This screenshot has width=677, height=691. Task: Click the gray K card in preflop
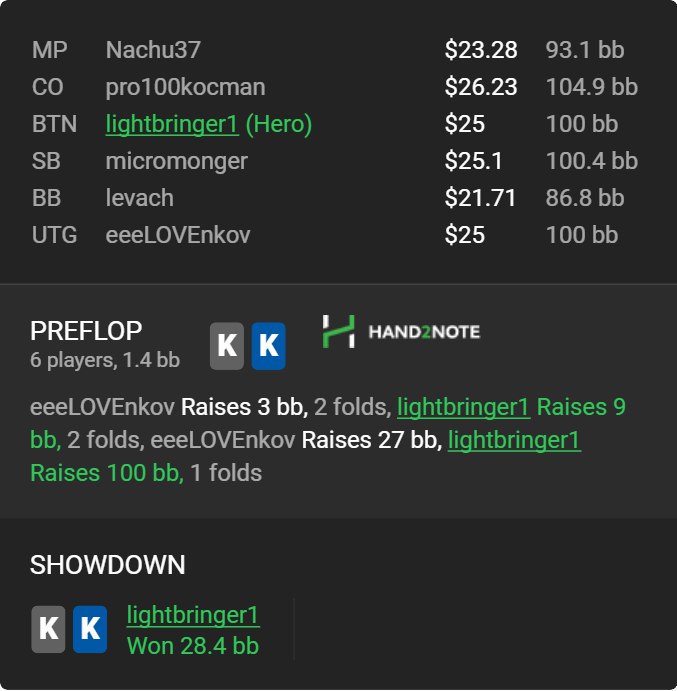(x=227, y=346)
